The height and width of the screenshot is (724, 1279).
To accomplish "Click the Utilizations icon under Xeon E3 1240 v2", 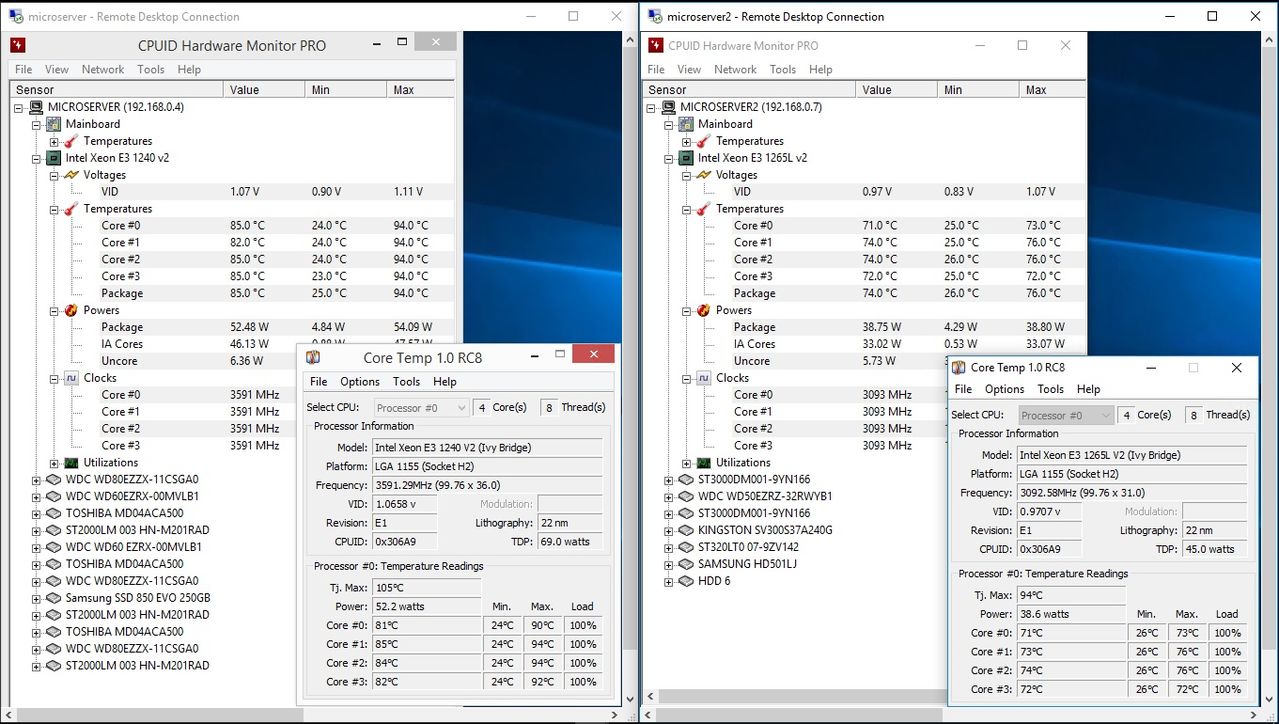I will pos(71,463).
